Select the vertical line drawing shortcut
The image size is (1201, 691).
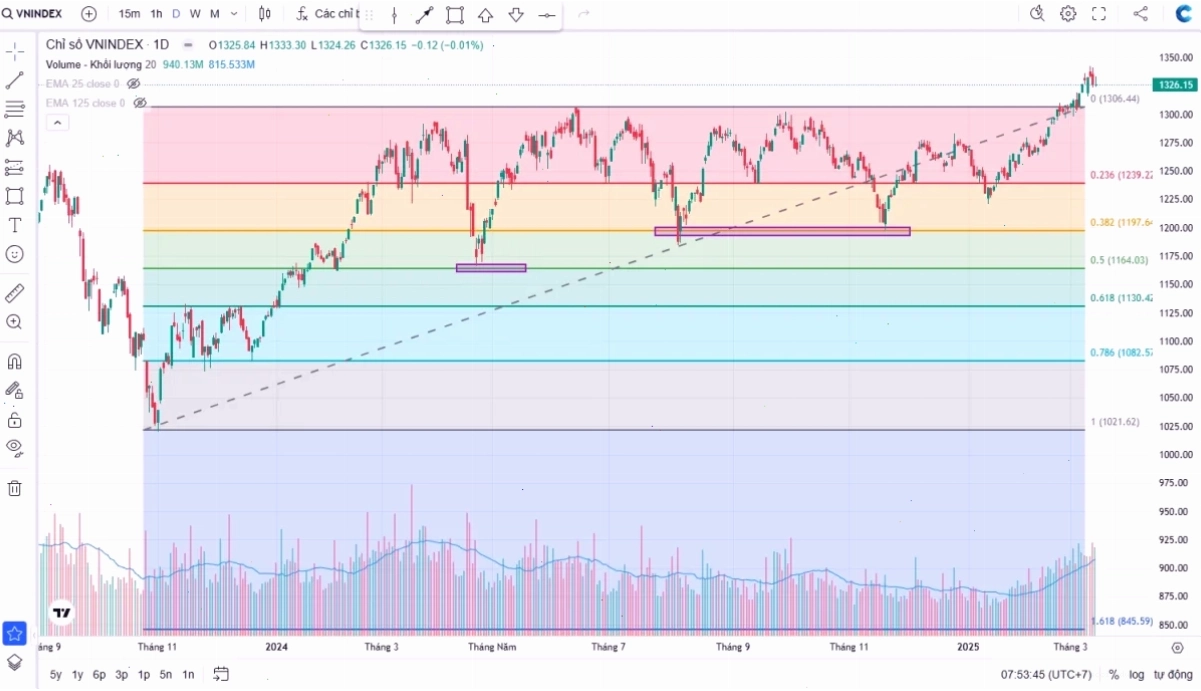(394, 15)
